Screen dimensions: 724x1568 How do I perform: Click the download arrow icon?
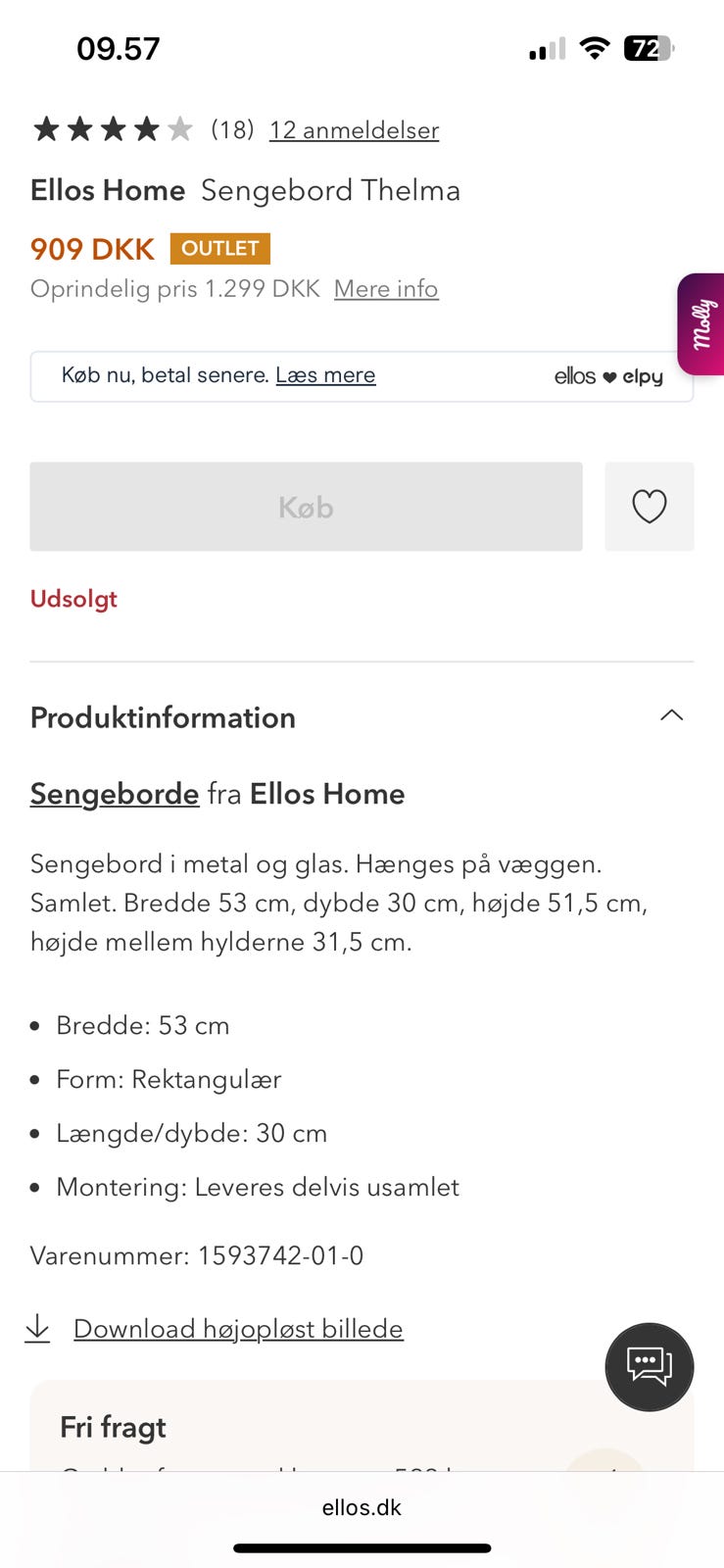point(37,1328)
